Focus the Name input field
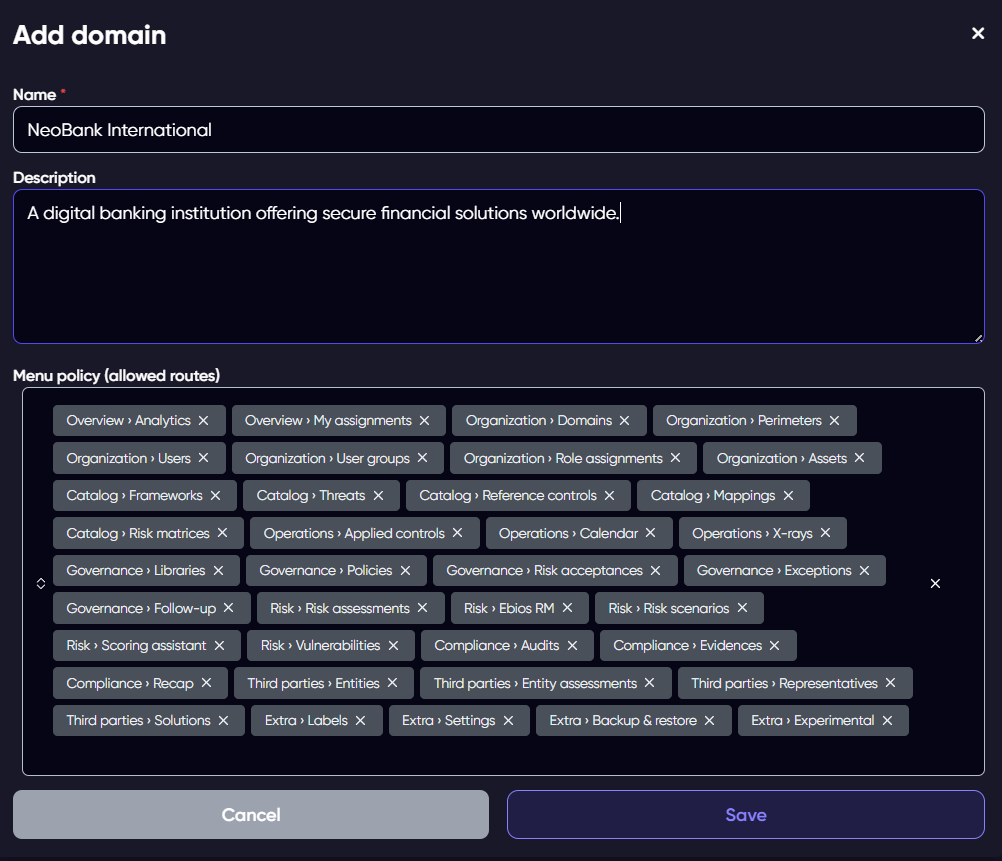 click(498, 130)
